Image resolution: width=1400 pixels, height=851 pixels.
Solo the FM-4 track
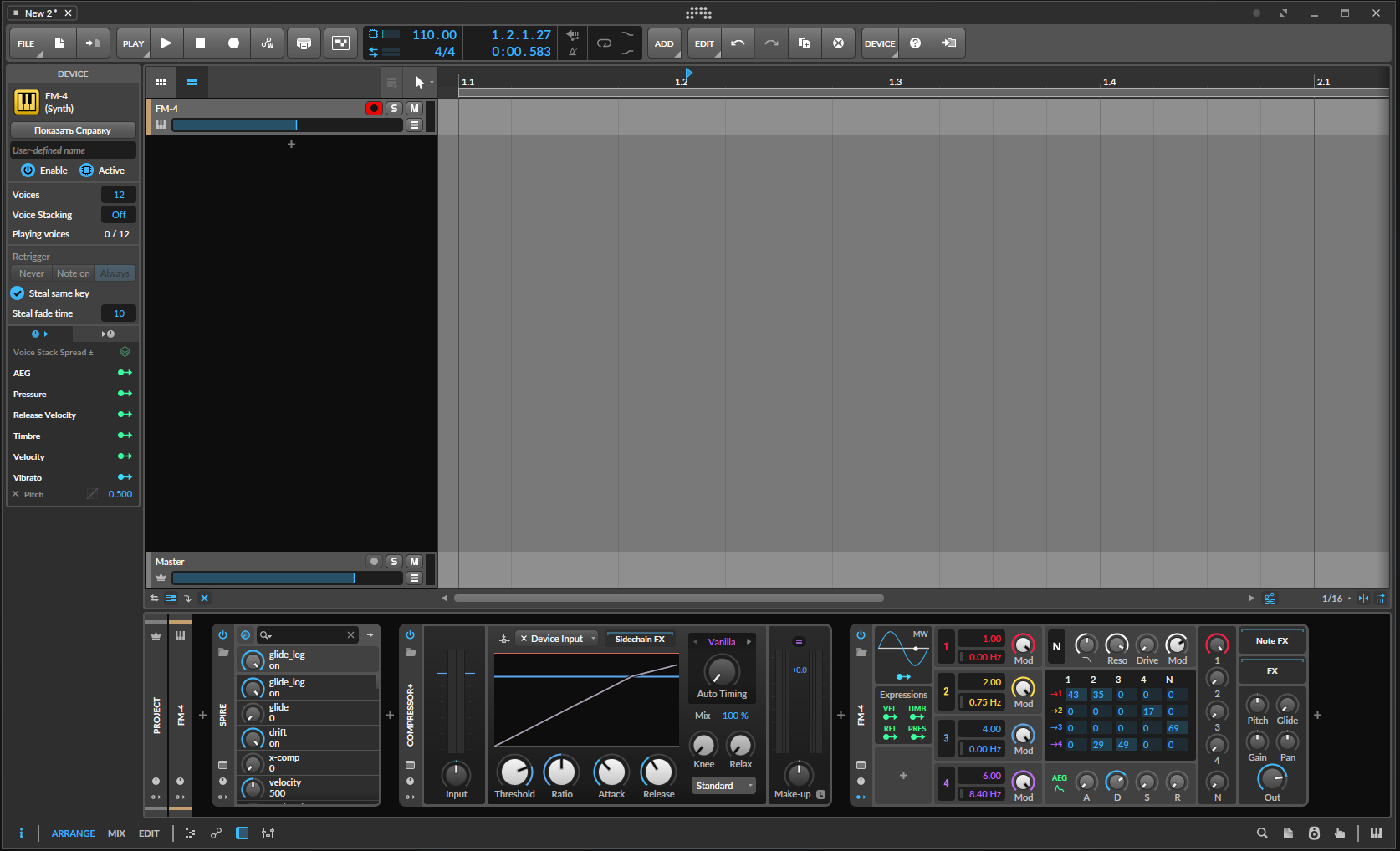pos(394,109)
